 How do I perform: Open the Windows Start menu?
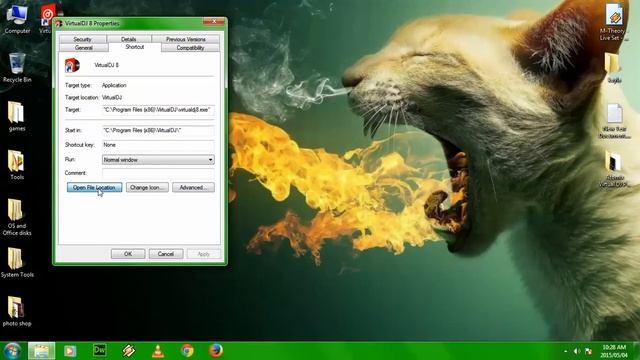coord(12,351)
